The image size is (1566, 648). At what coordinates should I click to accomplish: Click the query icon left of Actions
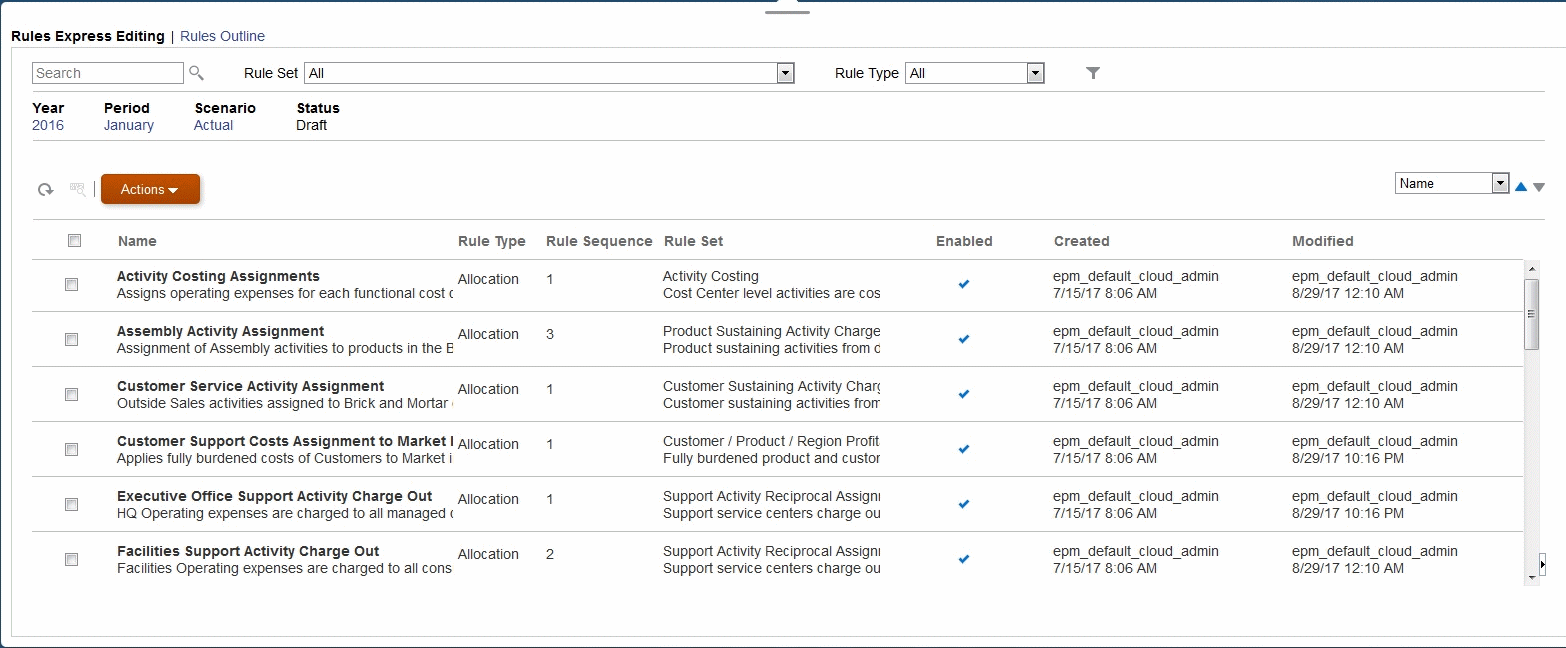click(x=77, y=189)
